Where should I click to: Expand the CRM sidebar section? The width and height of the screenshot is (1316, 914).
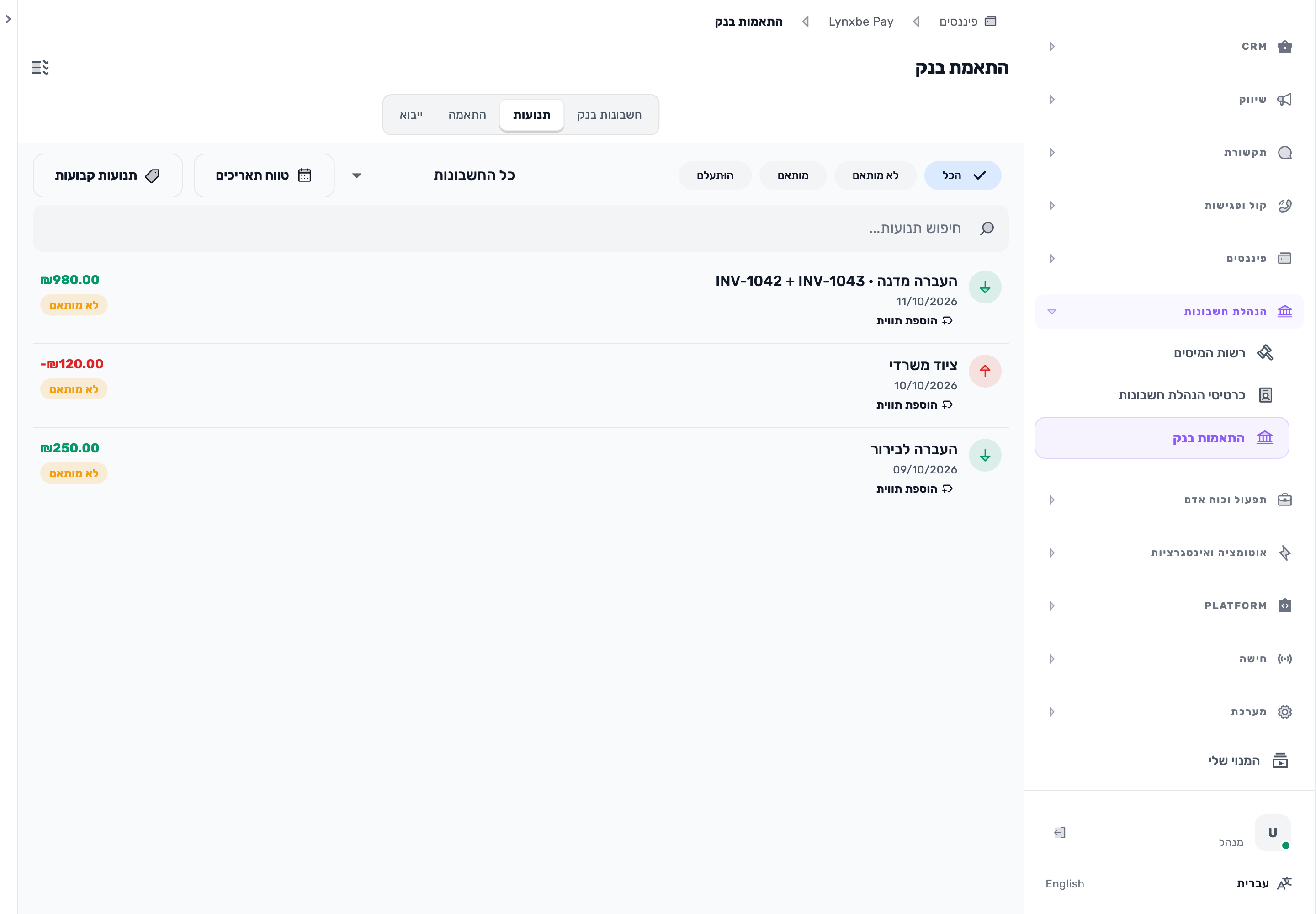(1169, 47)
